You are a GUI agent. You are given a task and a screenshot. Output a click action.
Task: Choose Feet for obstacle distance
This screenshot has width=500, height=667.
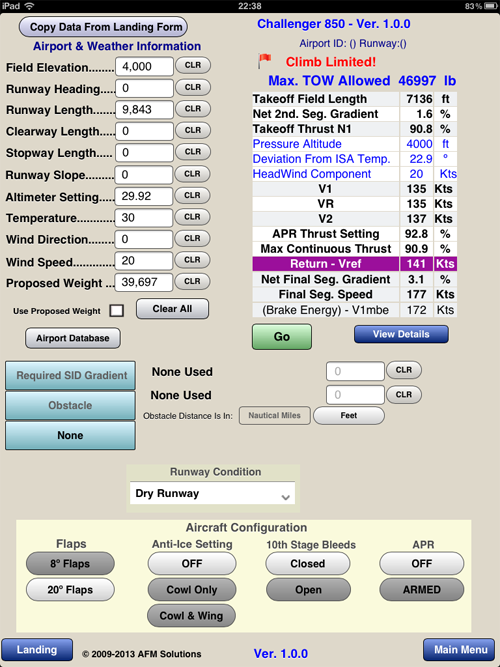pos(349,416)
